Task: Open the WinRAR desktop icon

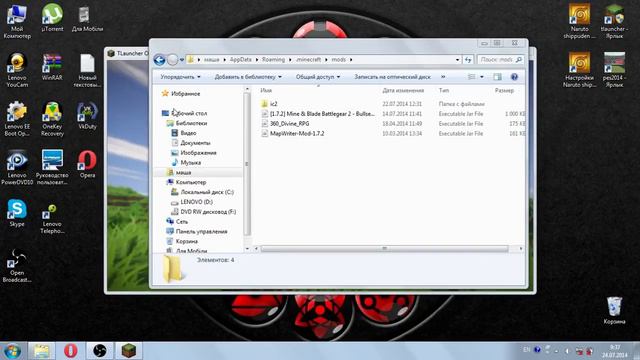Action: 52,67
